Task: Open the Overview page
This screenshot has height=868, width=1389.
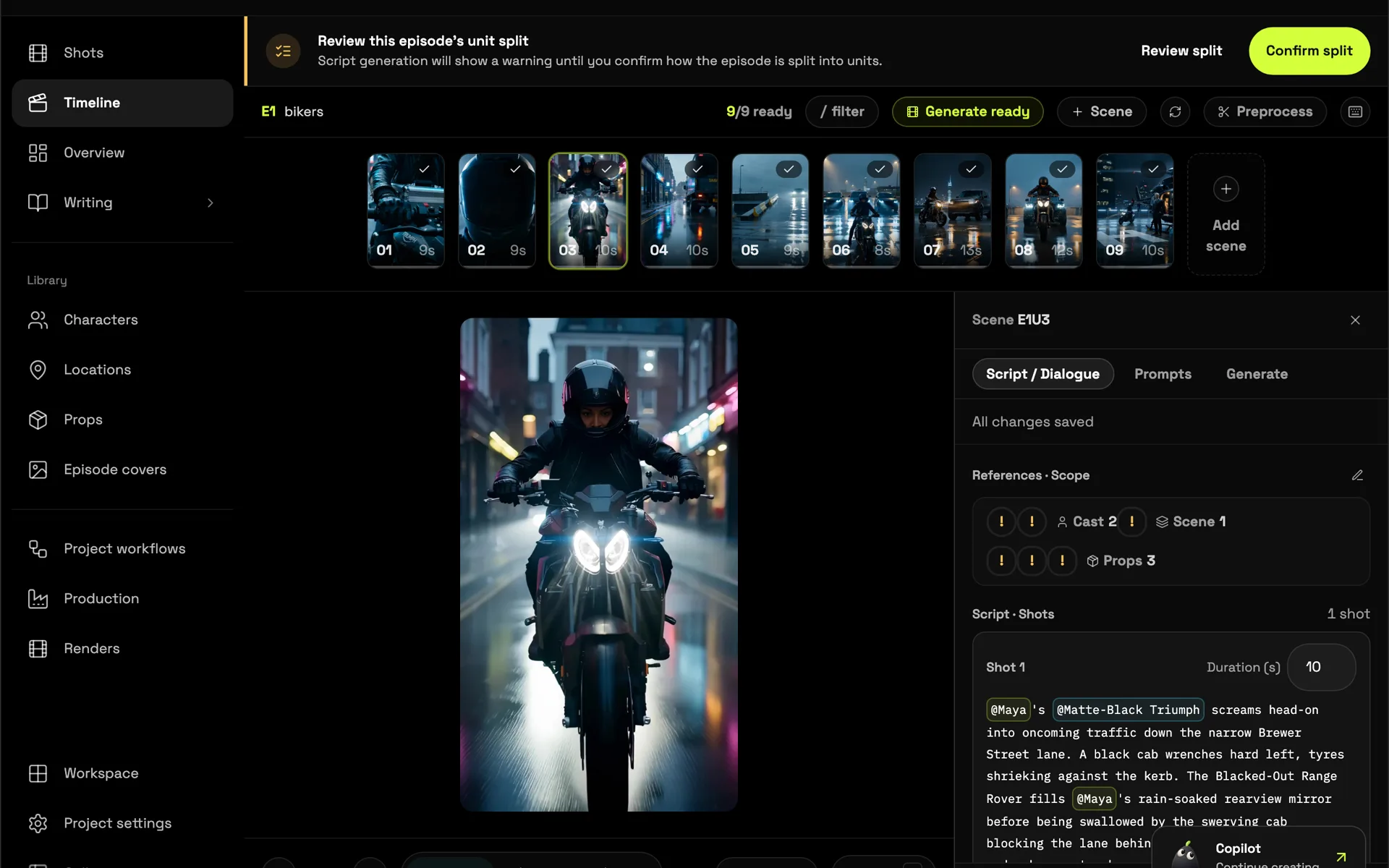Action: pos(122,153)
